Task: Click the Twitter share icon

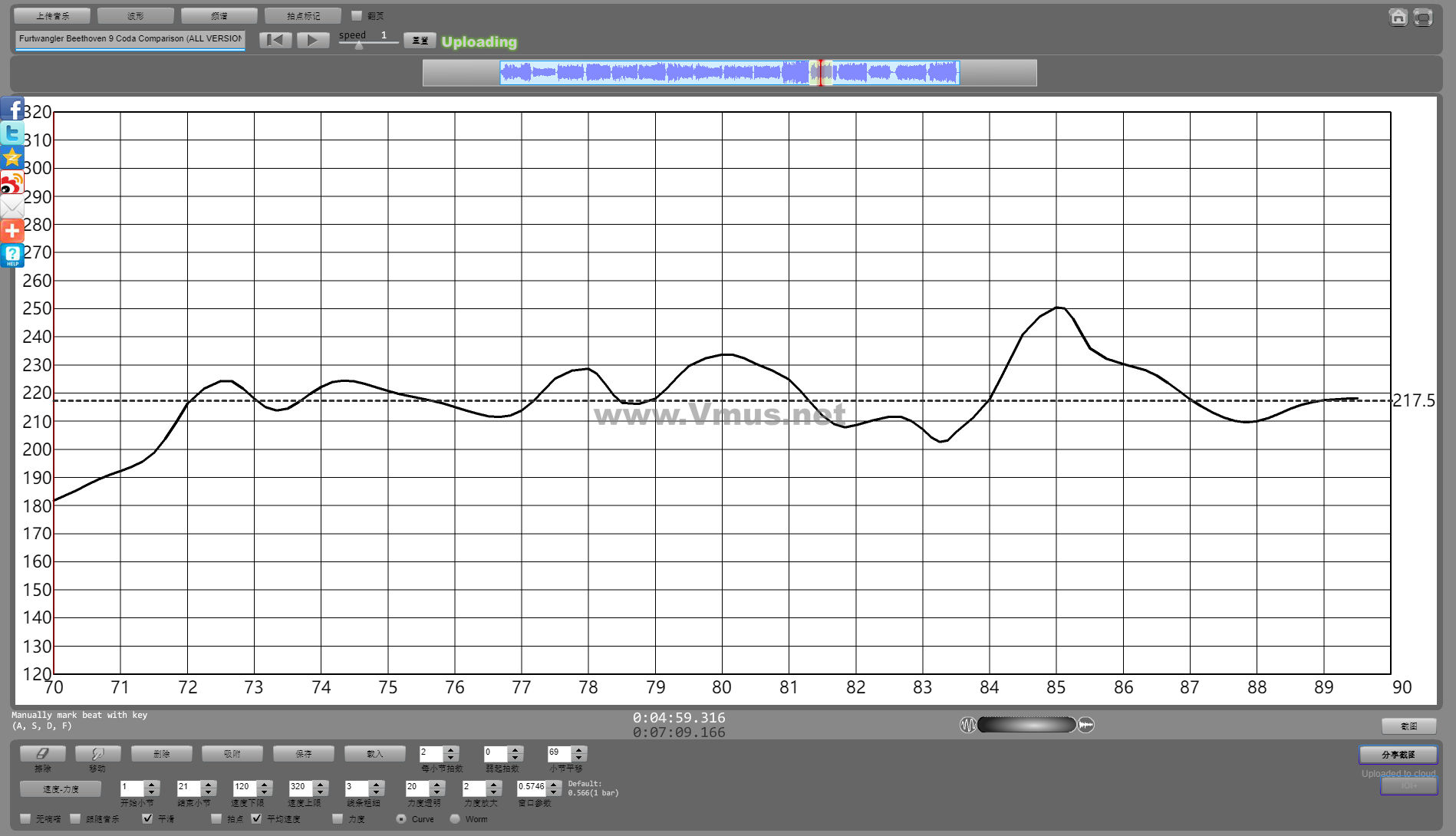Action: tap(12, 133)
